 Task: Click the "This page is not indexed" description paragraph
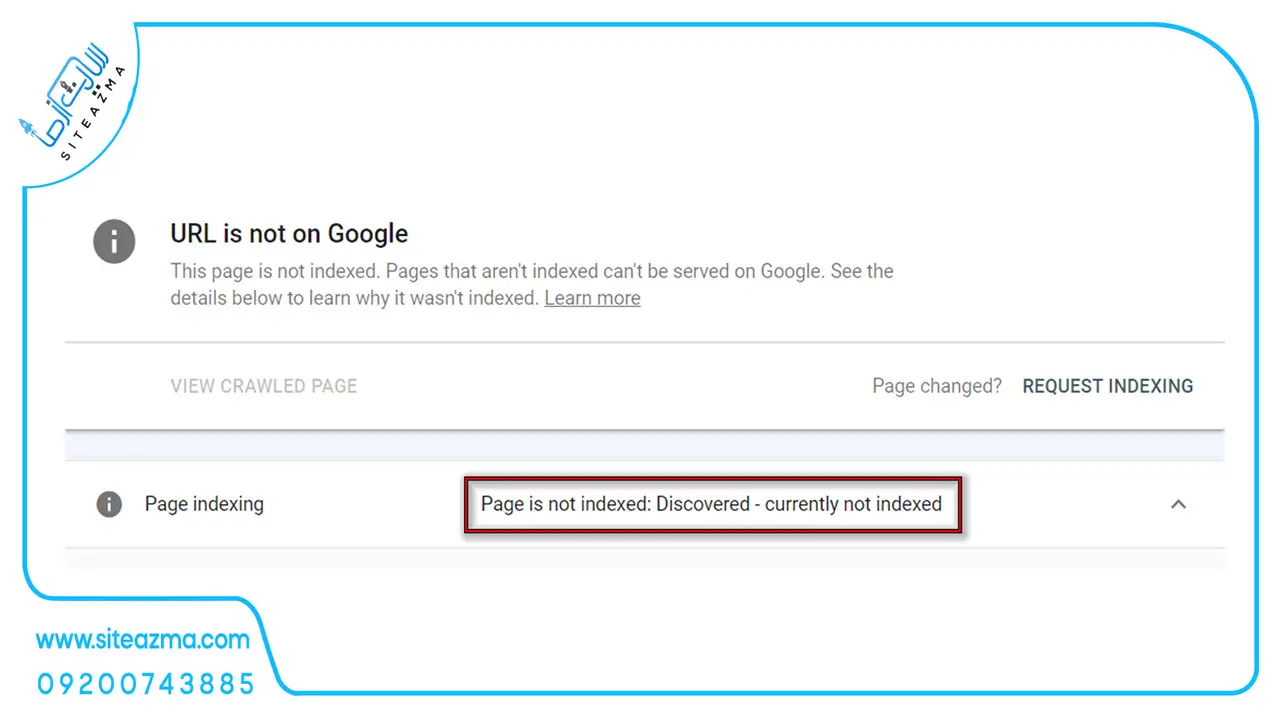[x=532, y=285]
